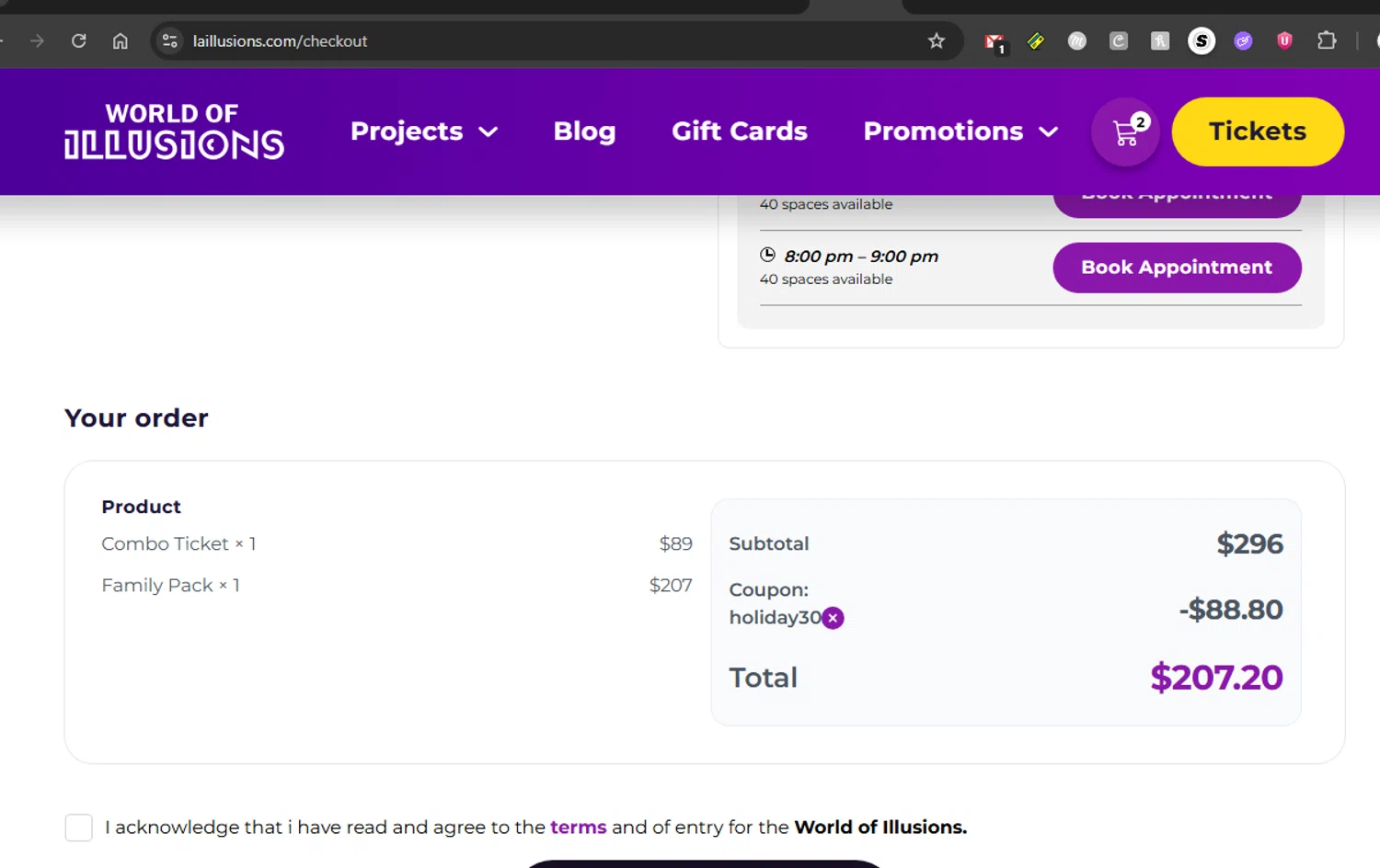The image size is (1380, 868).
Task: View site information icon in address bar
Action: pyautogui.click(x=169, y=40)
